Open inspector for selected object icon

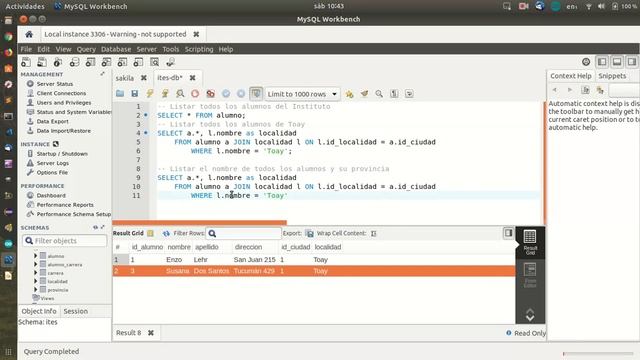click(x=58, y=62)
